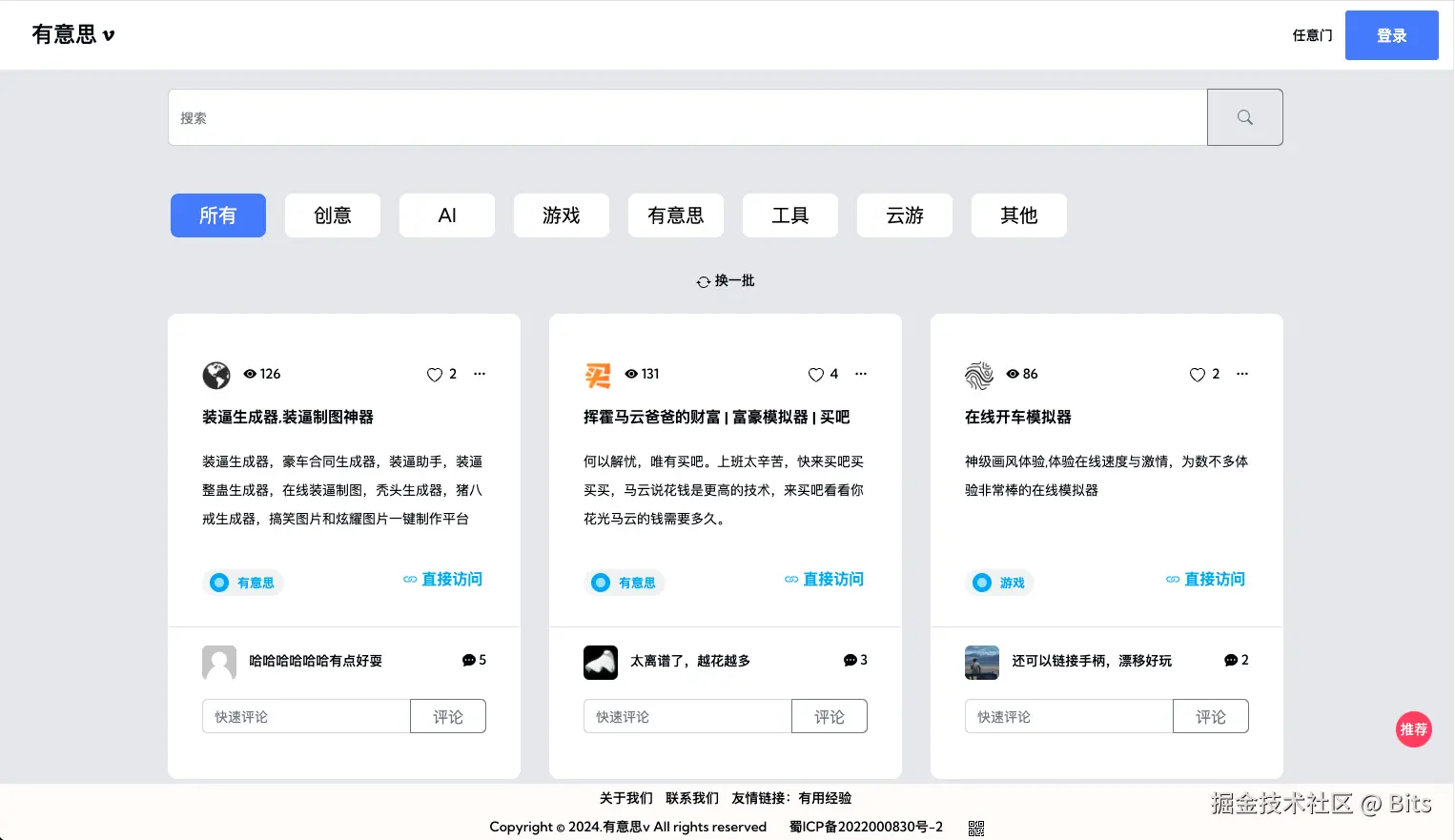This screenshot has height=840, width=1455.
Task: Open the ... menu on 在线开车模拟器 card
Action: coord(1242,374)
